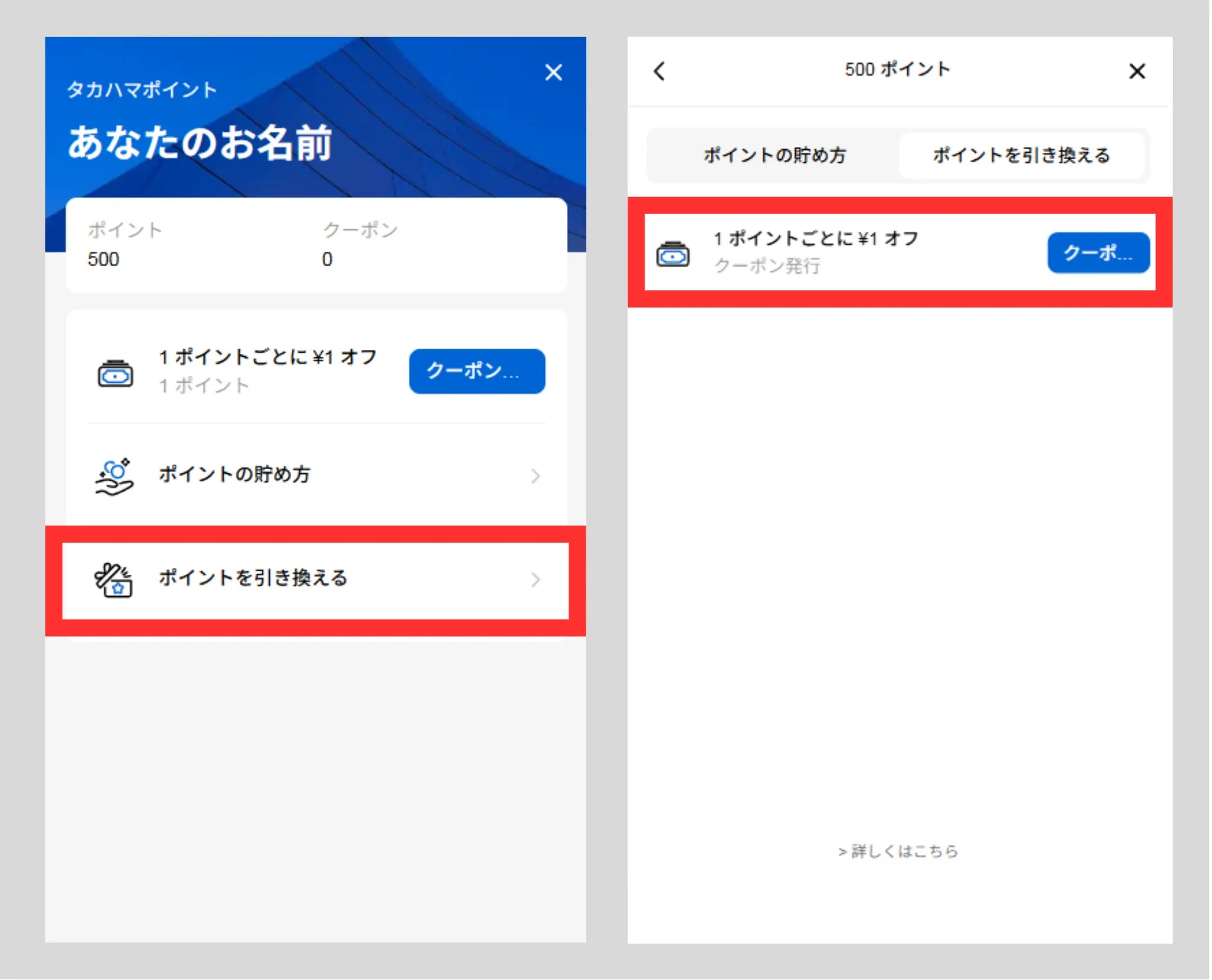Click the coupon ticket icon in left panel
Image resolution: width=1212 pixels, height=980 pixels.
coord(115,373)
